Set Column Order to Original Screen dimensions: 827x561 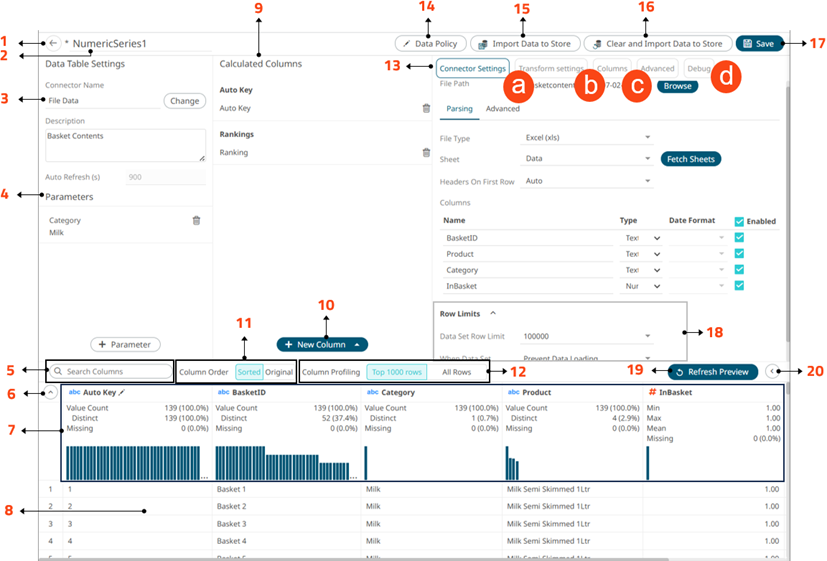click(278, 372)
